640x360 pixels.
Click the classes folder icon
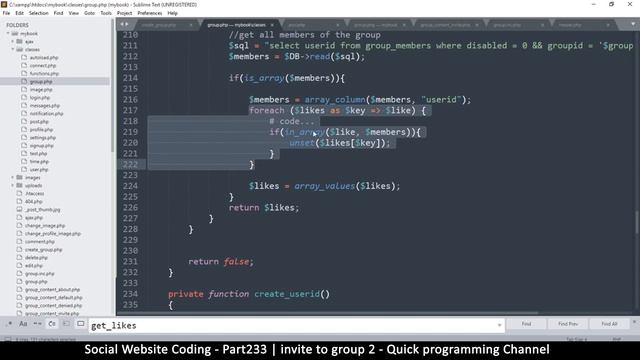tap(20, 49)
